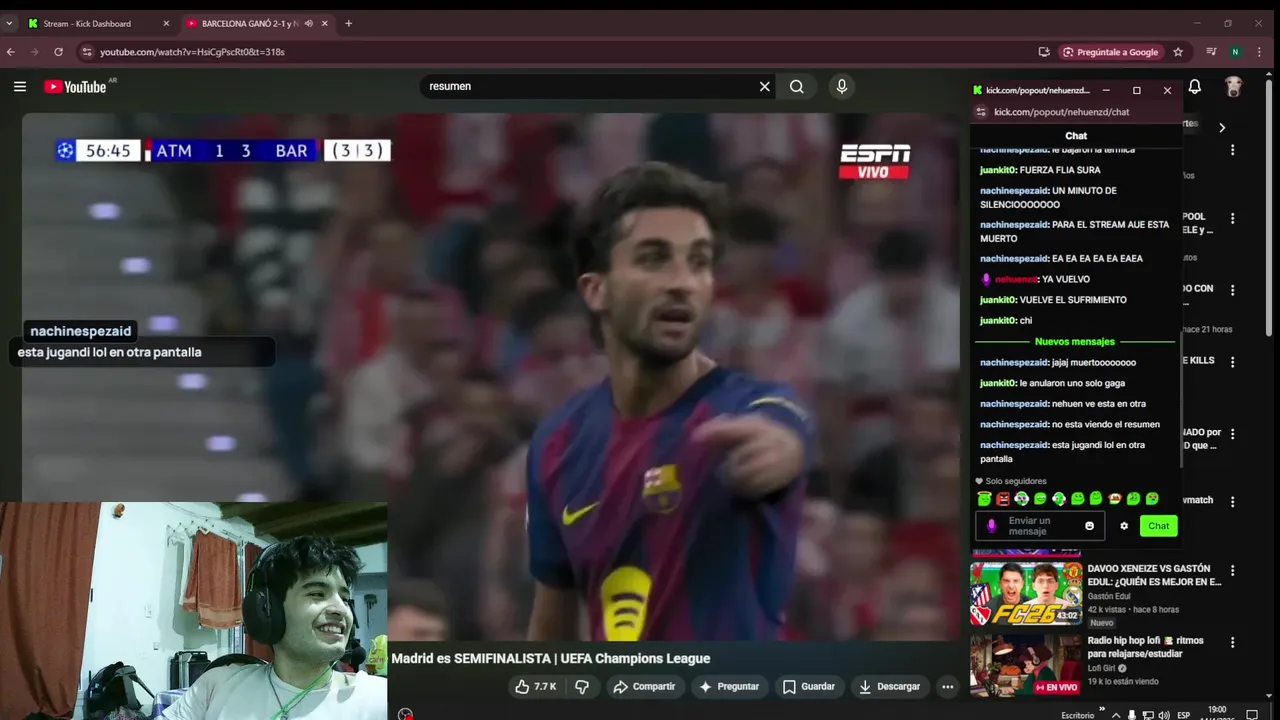Image resolution: width=1280 pixels, height=720 pixels.
Task: Jump to Nuevos mensajes divider in chat
Action: tap(1075, 342)
